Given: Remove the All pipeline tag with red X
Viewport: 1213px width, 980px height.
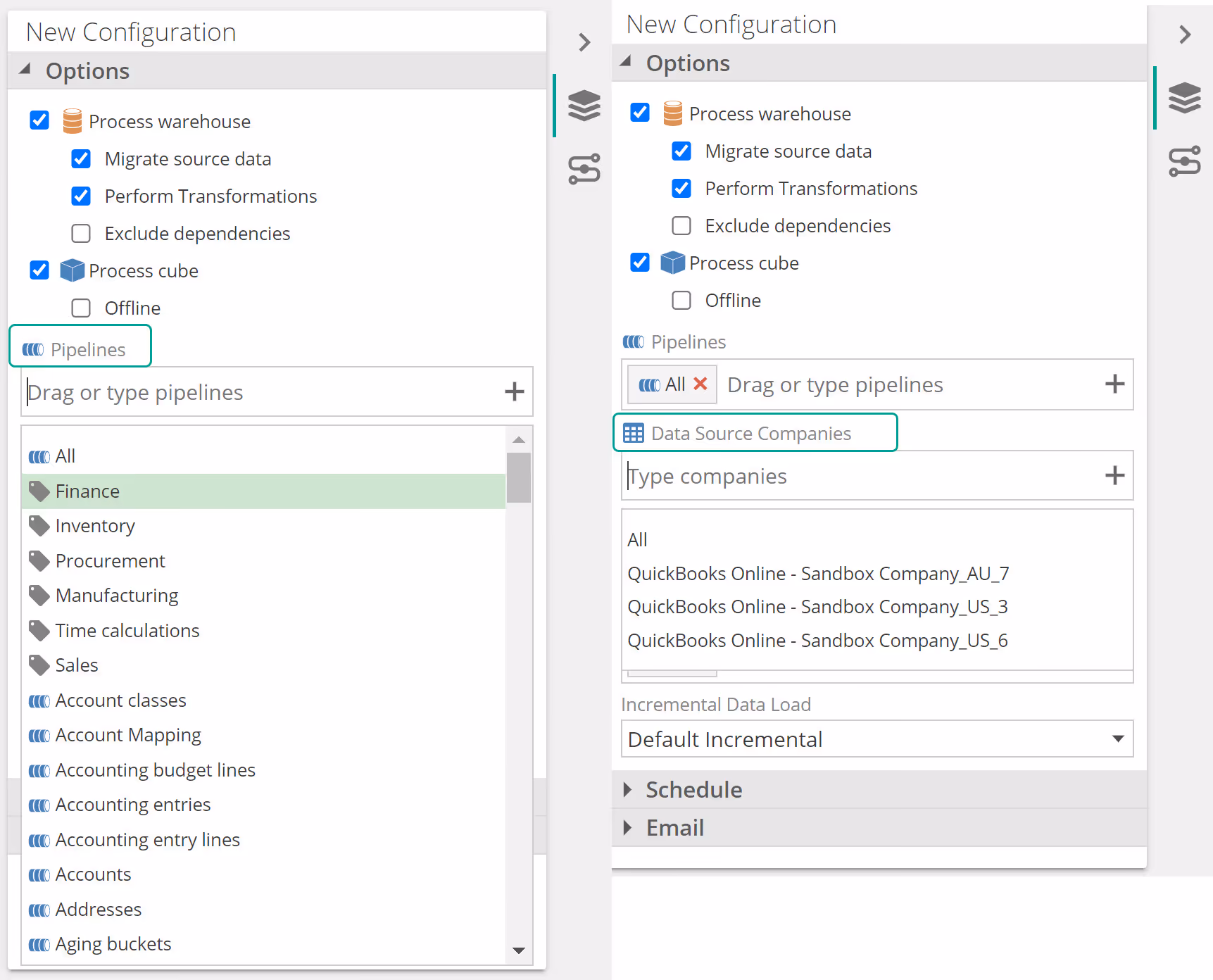Looking at the screenshot, I should coord(700,384).
